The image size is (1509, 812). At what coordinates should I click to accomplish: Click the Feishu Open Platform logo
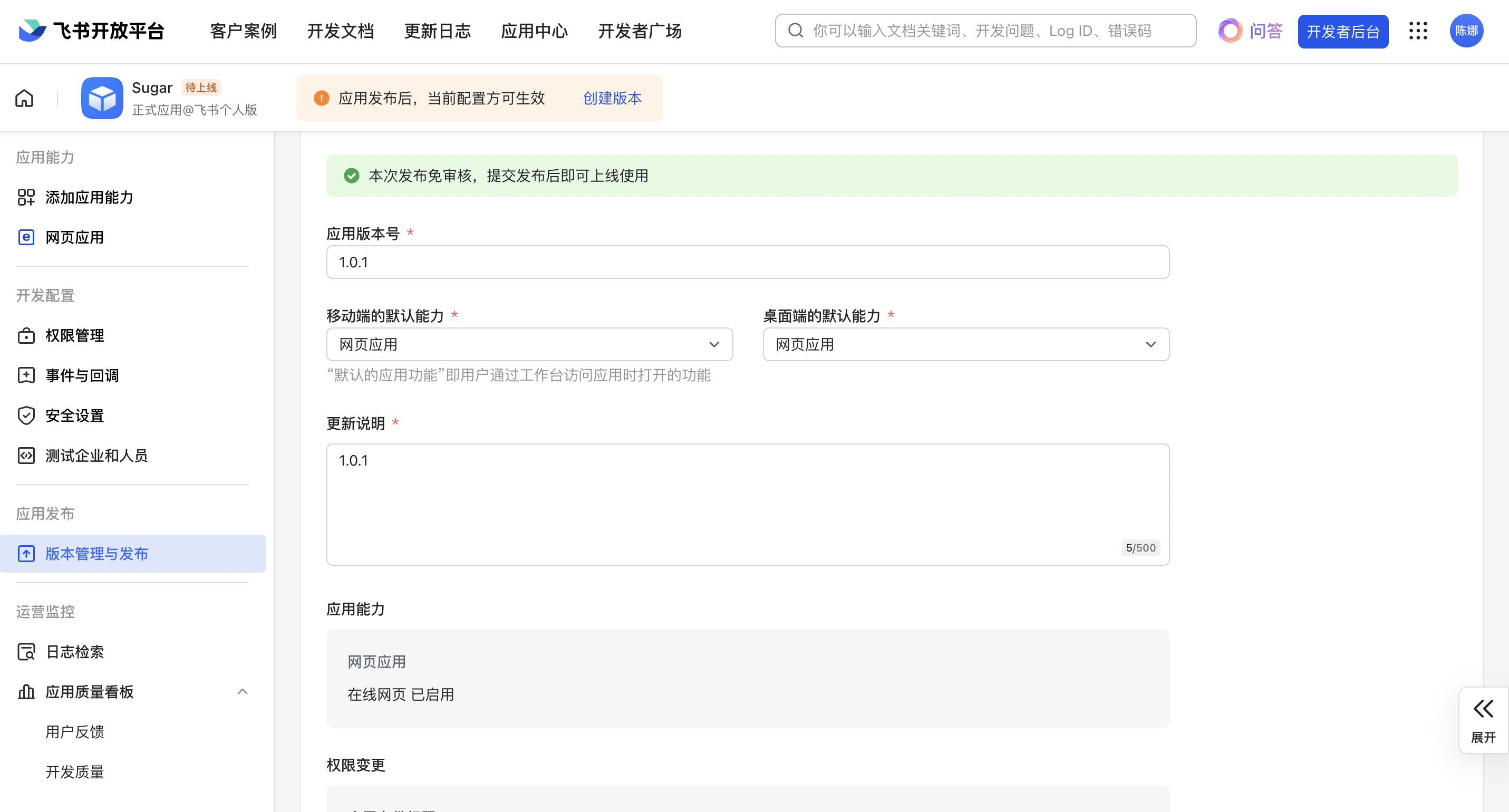(x=91, y=31)
